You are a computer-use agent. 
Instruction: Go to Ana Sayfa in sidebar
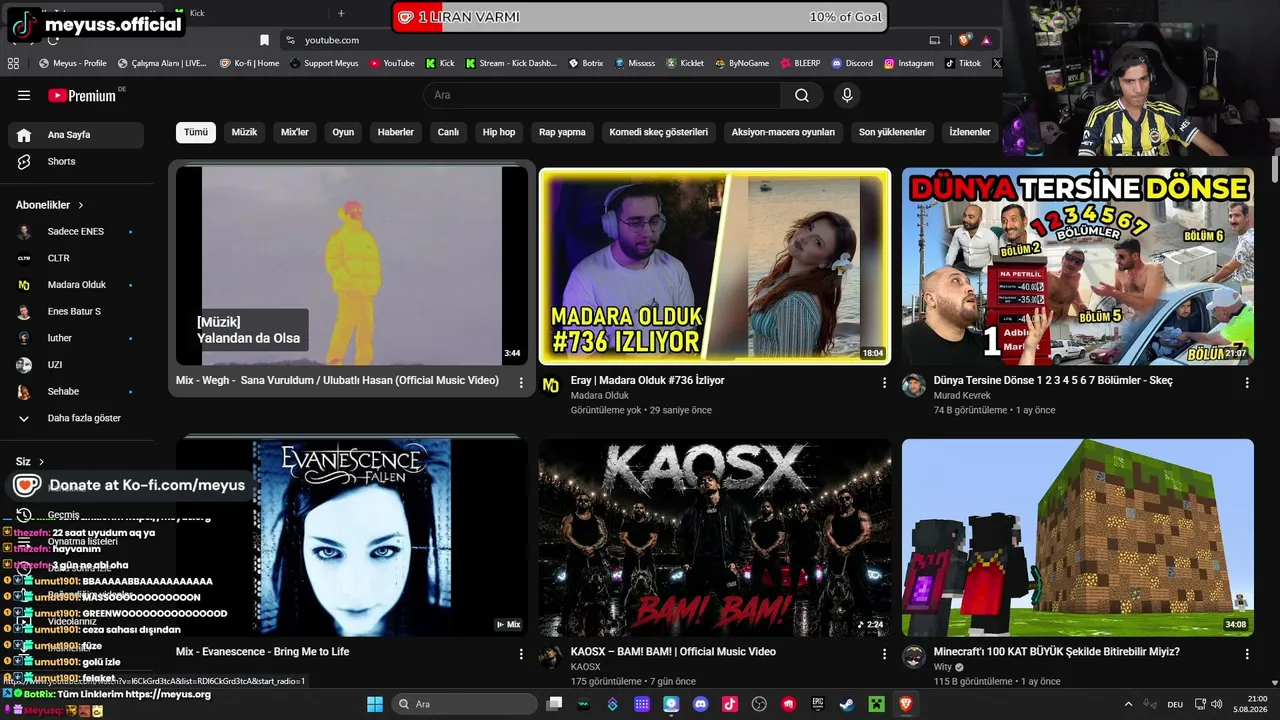[76, 135]
